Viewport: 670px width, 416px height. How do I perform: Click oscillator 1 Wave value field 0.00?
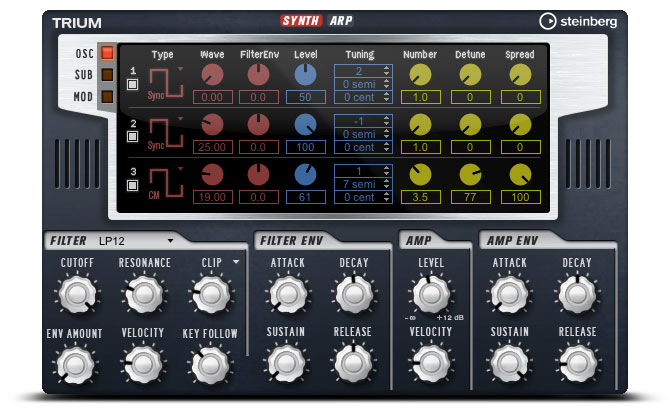(212, 97)
